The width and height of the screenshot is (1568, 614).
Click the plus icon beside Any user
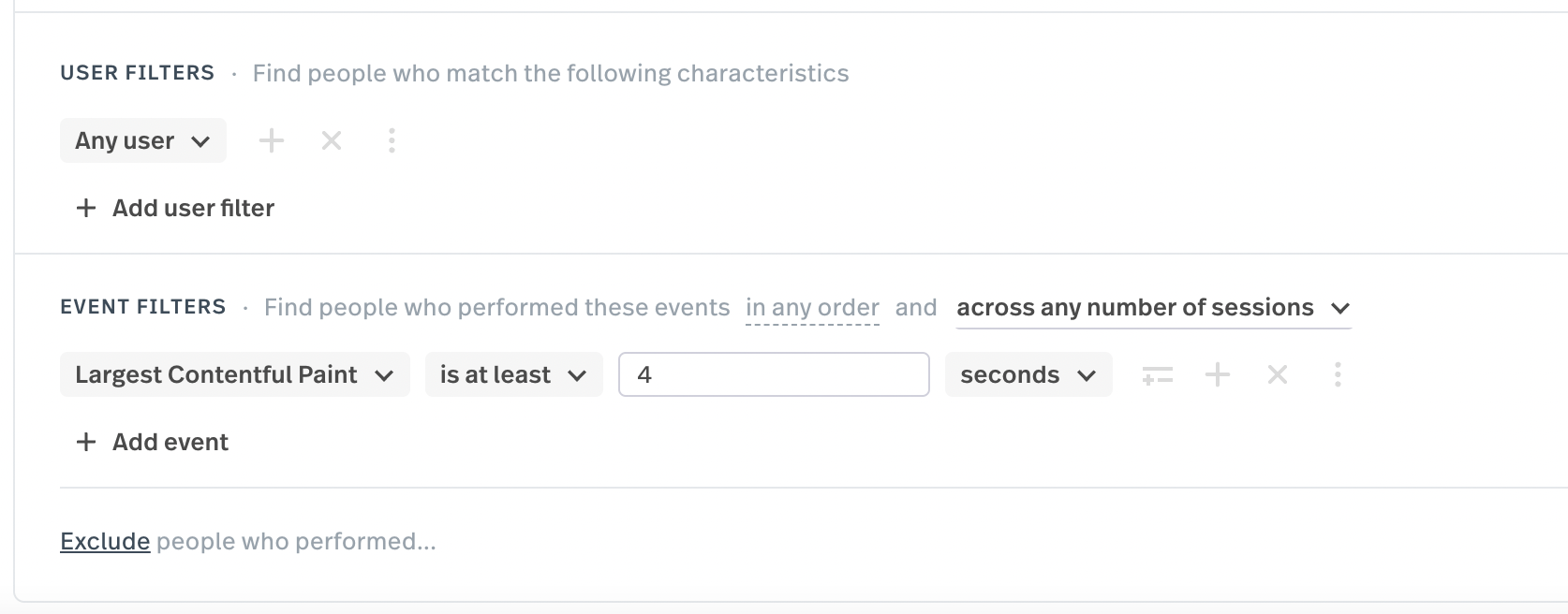point(272,140)
